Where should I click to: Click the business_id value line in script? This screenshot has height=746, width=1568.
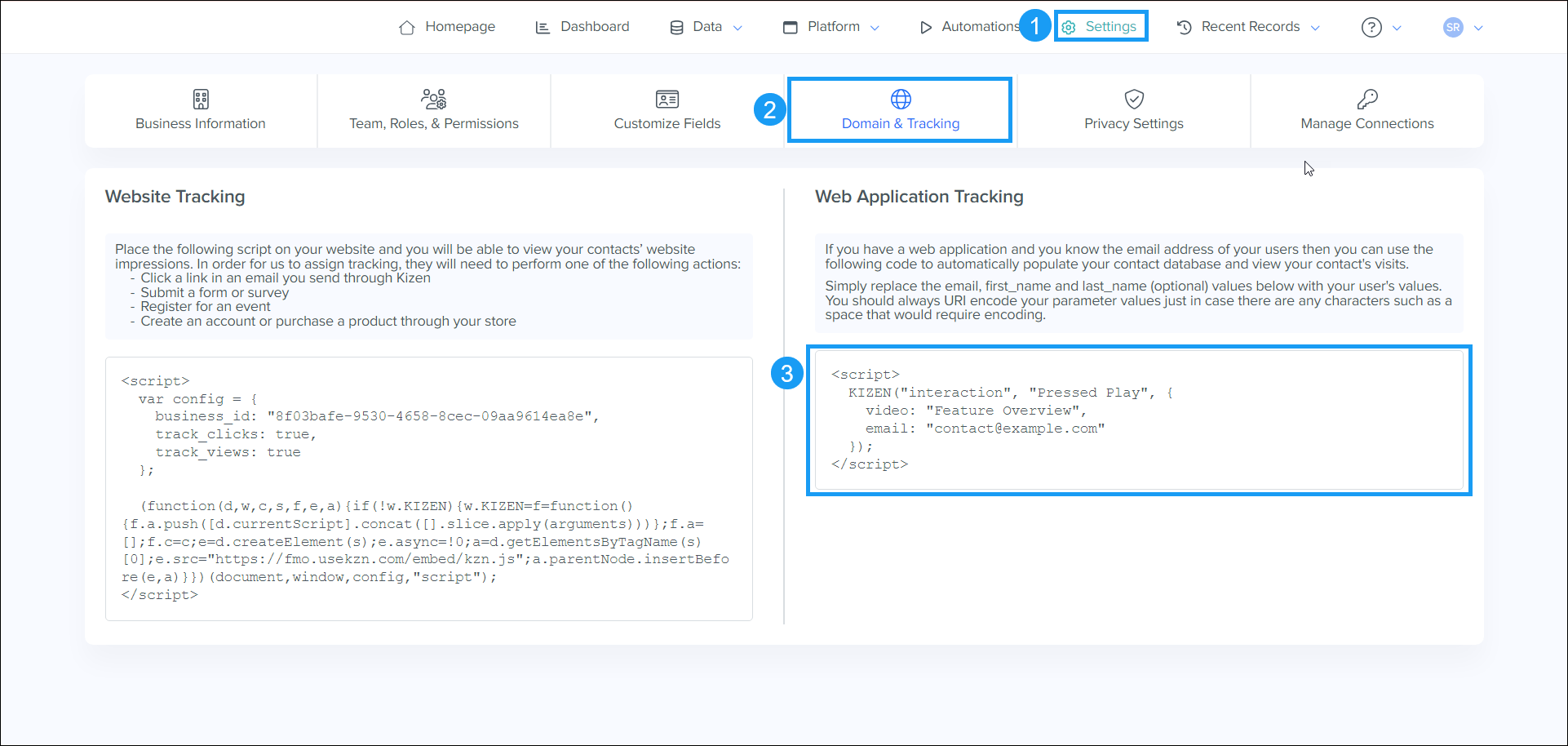point(377,416)
